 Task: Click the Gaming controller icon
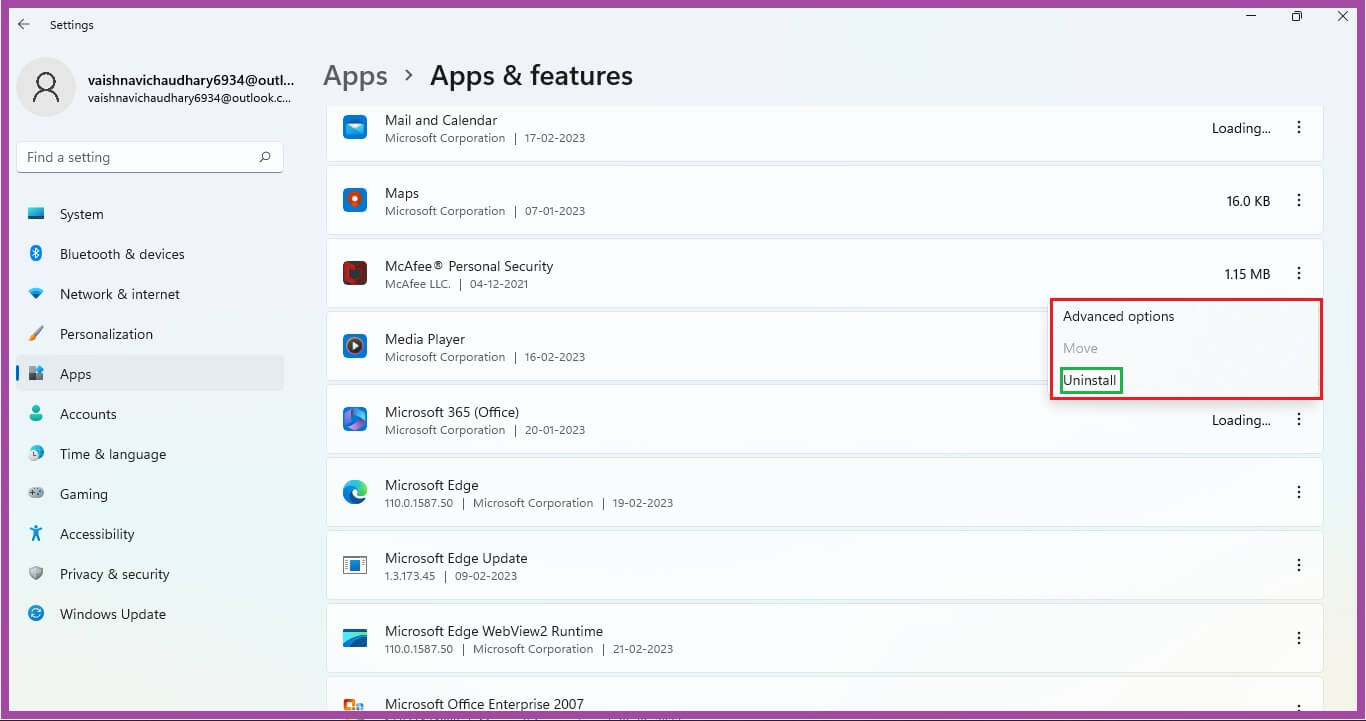pos(36,493)
